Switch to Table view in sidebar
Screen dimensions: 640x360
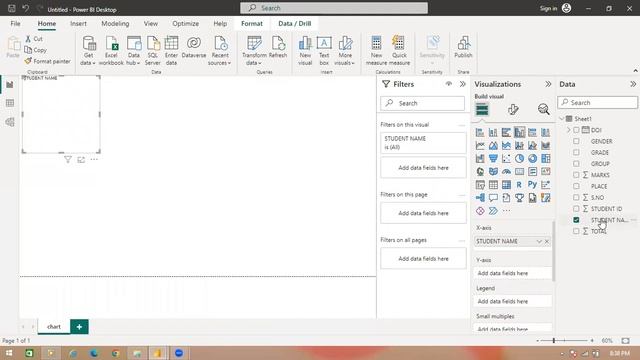[10, 103]
